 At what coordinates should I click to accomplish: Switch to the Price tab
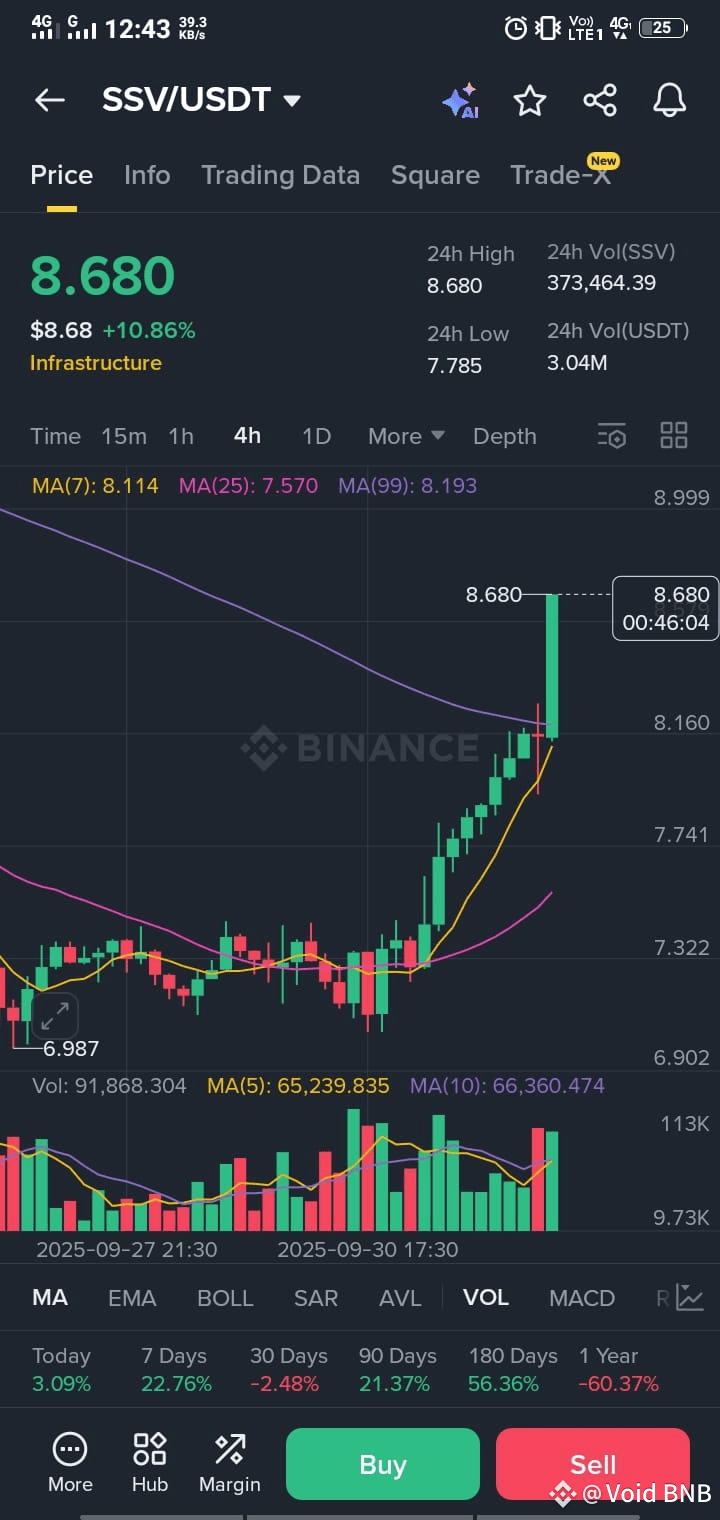[61, 175]
